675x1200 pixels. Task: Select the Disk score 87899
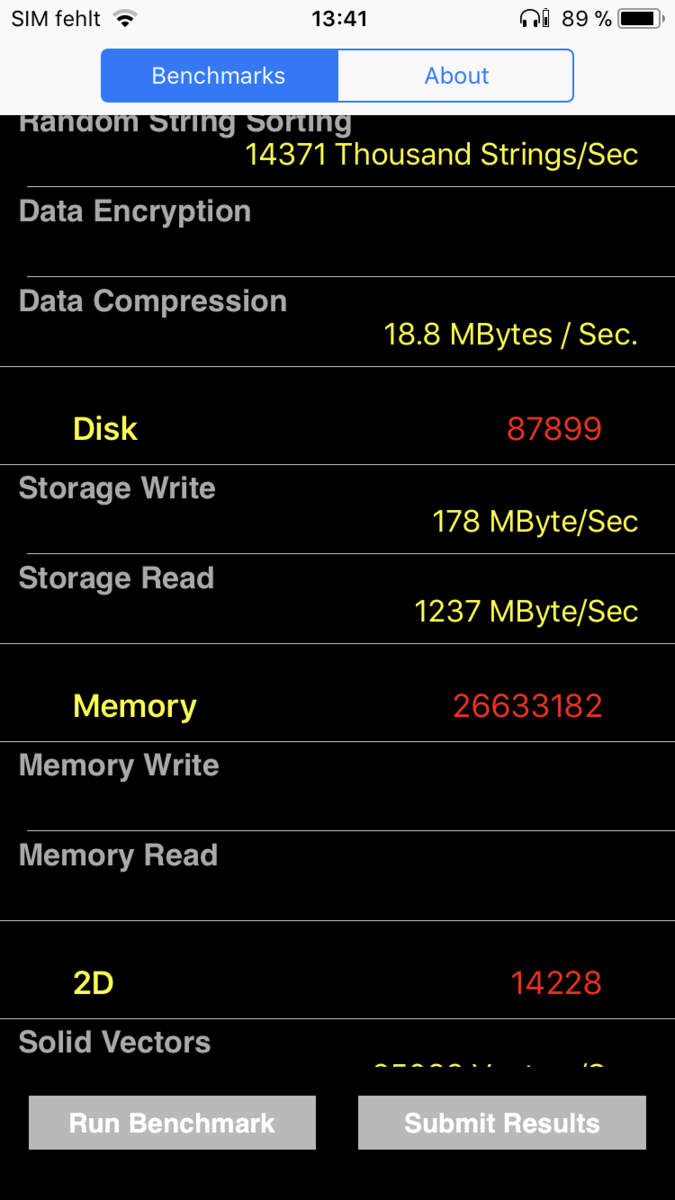pyautogui.click(x=554, y=429)
